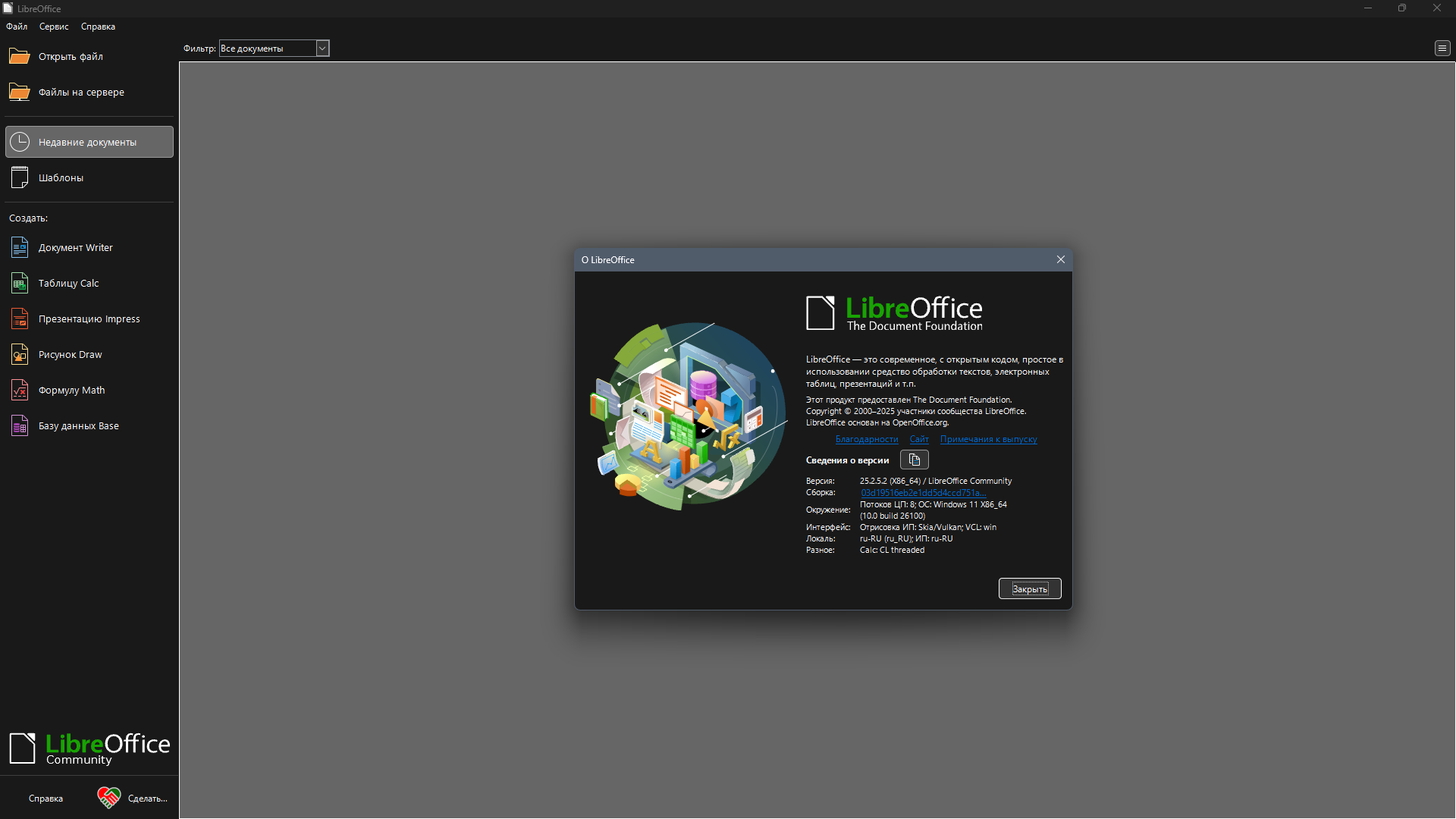
Task: Open the Файл menu
Action: coord(17,27)
